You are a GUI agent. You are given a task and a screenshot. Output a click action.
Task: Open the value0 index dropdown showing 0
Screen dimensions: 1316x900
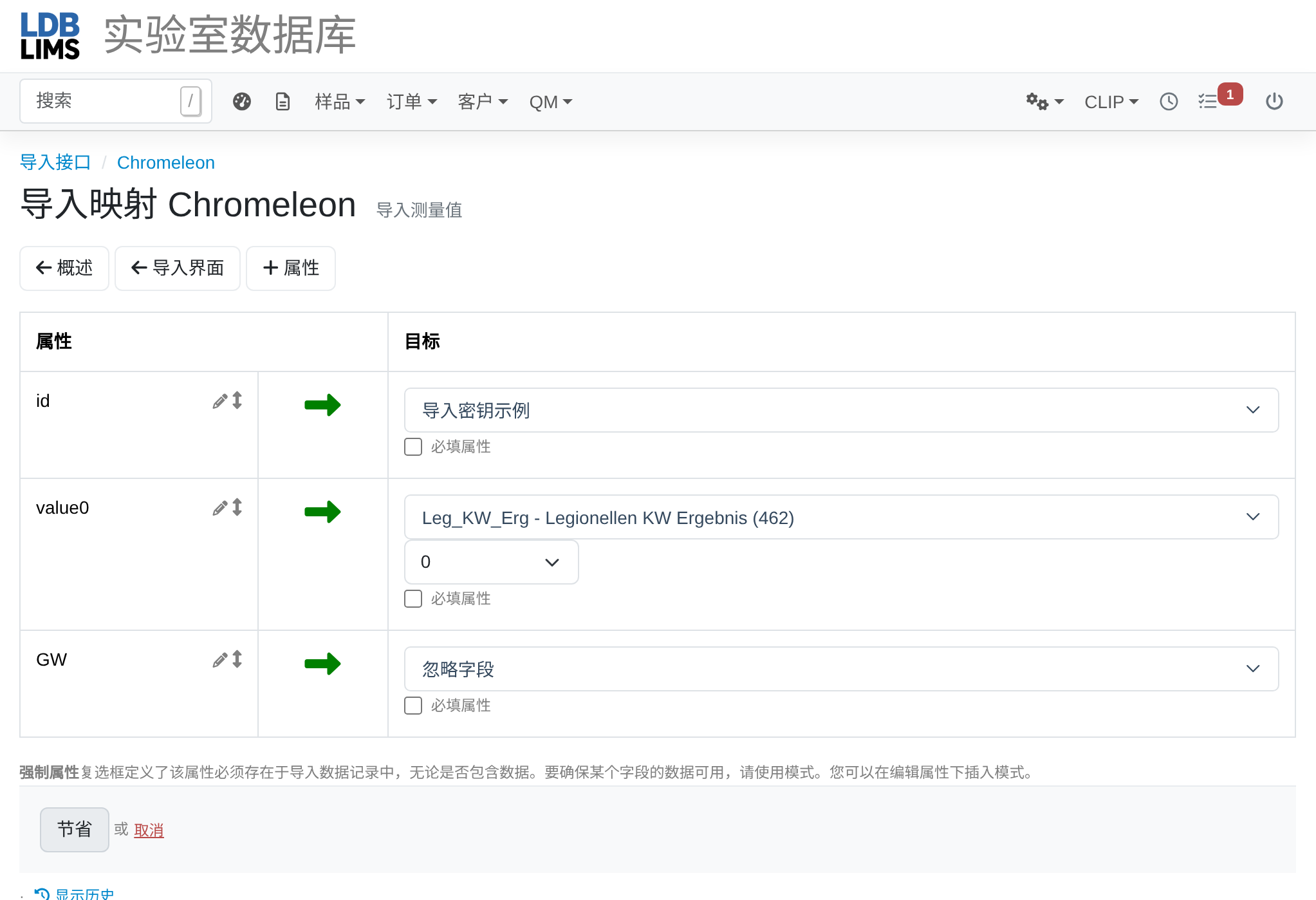491,562
